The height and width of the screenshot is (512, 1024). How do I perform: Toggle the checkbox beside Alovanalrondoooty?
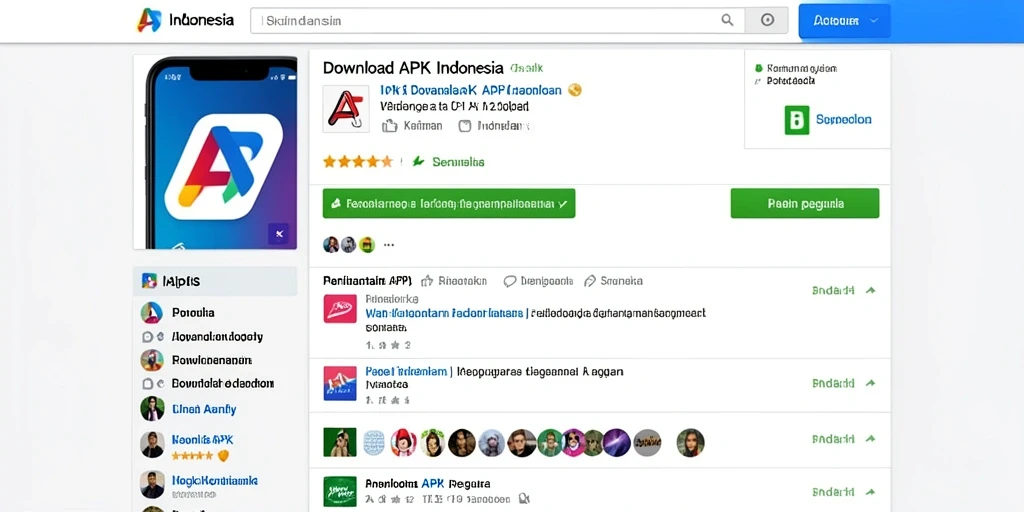click(148, 337)
